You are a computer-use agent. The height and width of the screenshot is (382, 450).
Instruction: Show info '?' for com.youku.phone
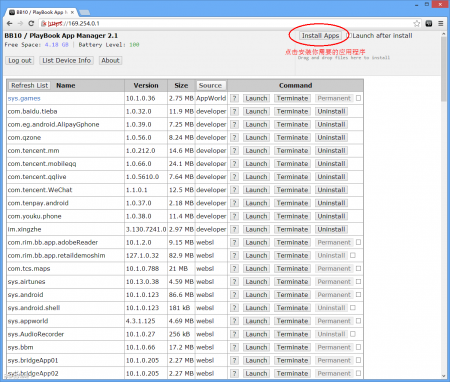point(234,216)
